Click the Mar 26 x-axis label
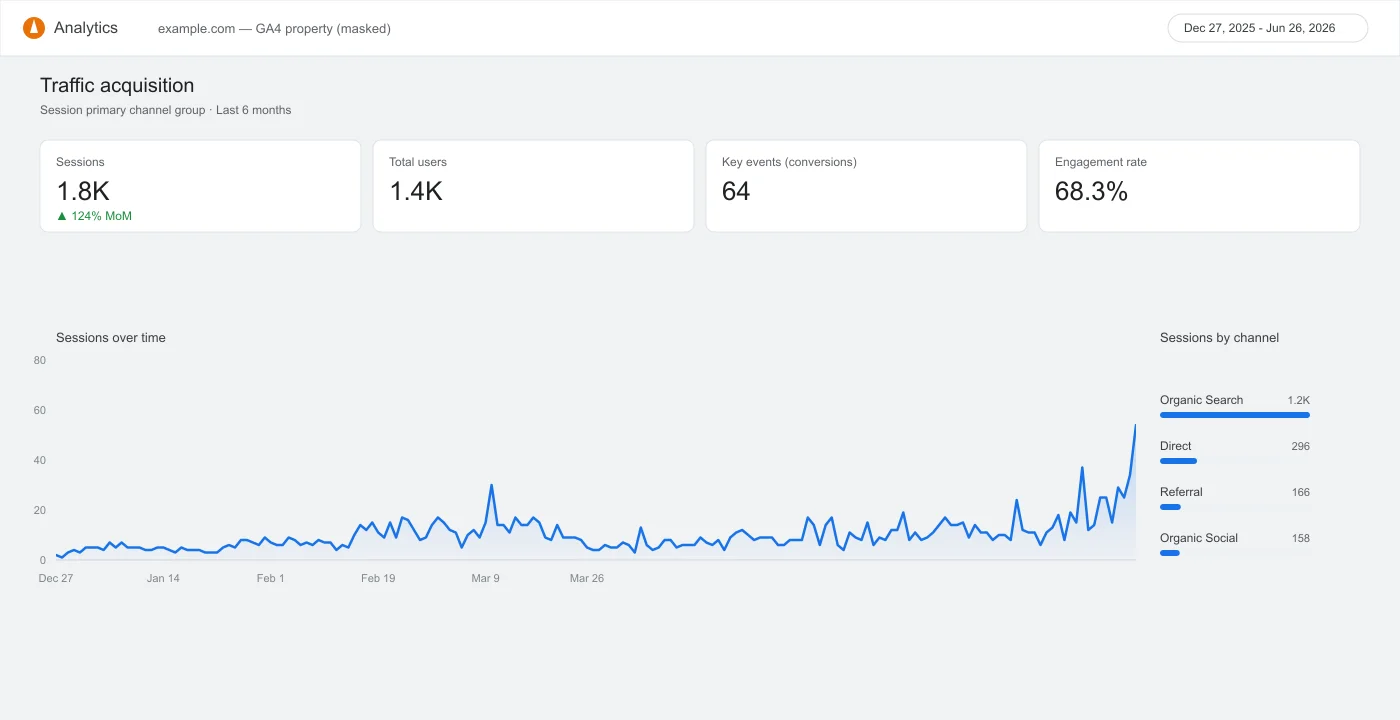Viewport: 1400px width, 720px height. pyautogui.click(x=587, y=578)
